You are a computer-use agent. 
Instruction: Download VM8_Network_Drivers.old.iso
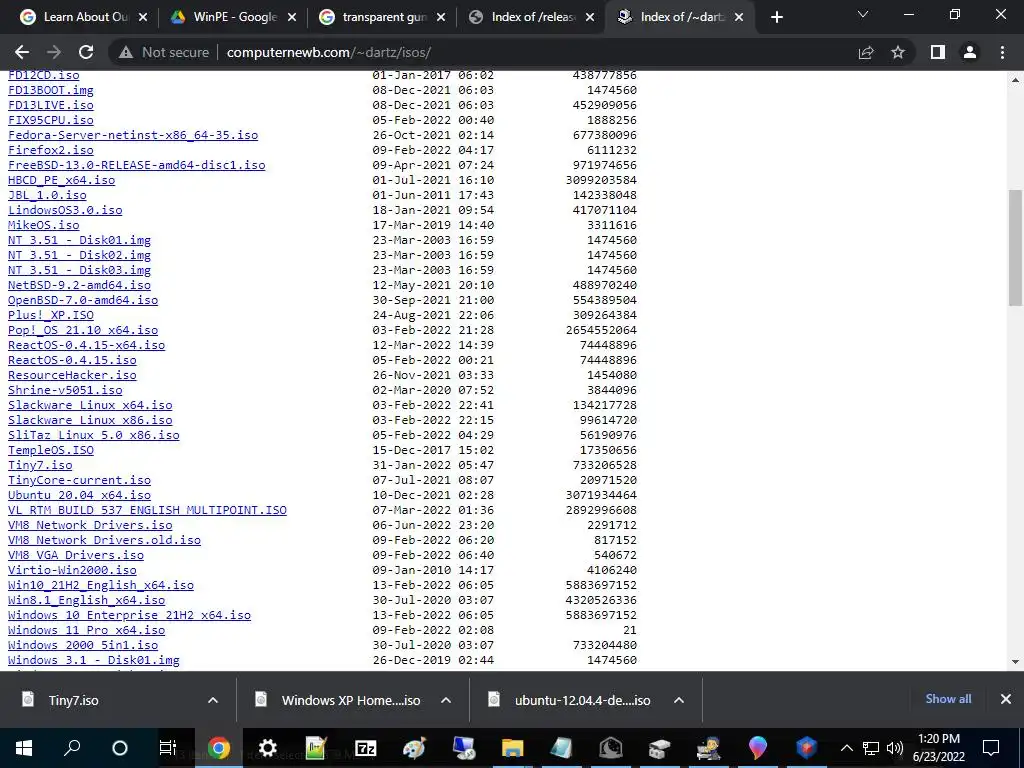(x=104, y=540)
